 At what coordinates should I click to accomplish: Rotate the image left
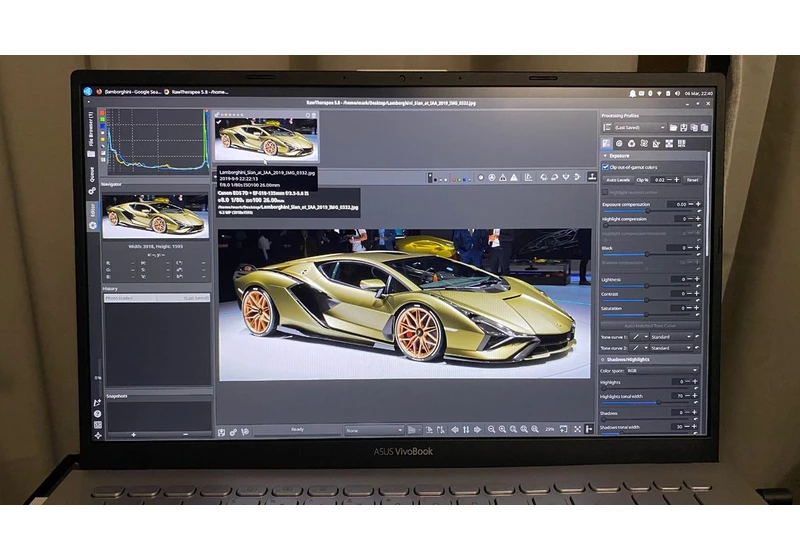pyautogui.click(x=544, y=177)
